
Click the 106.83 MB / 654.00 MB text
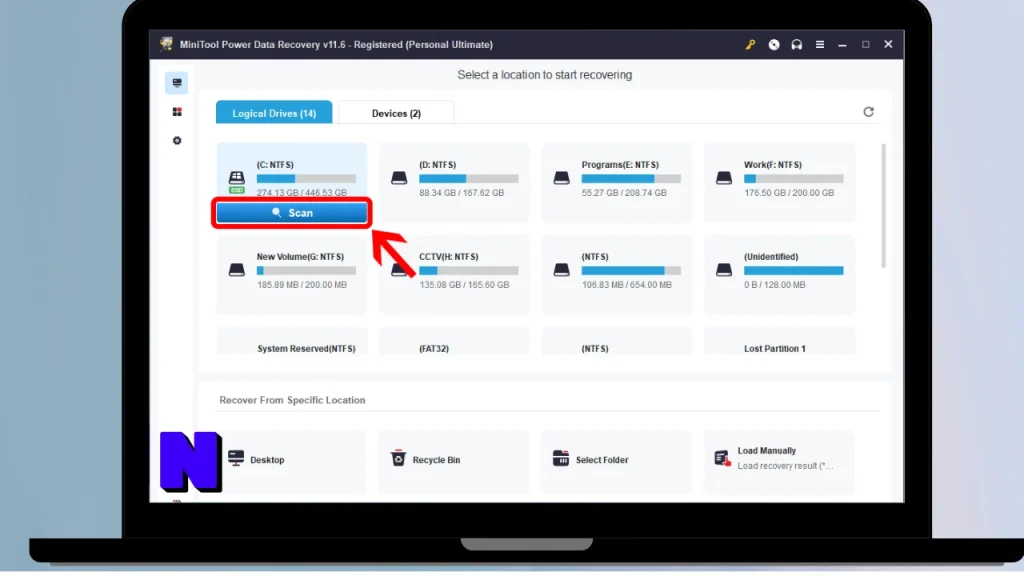click(626, 285)
